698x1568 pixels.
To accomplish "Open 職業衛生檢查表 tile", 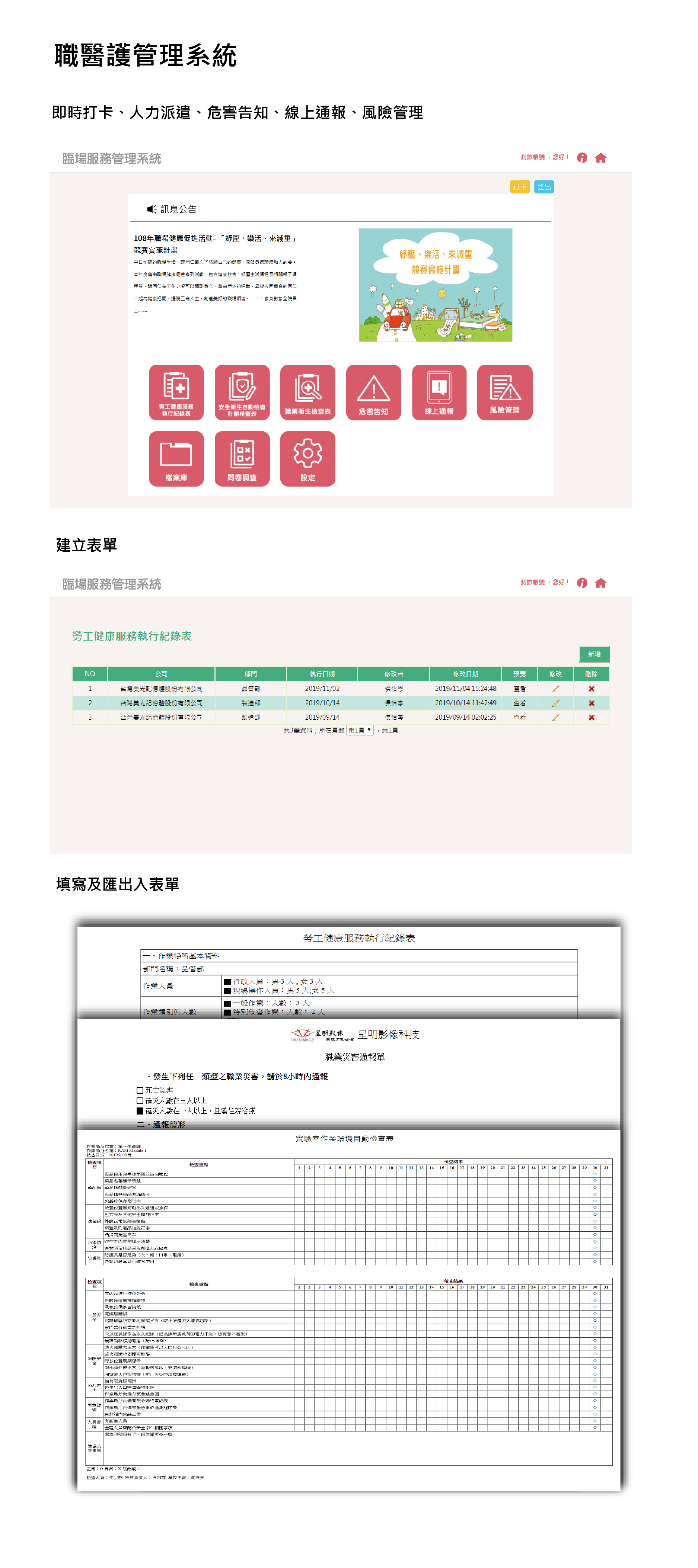I will tap(307, 392).
